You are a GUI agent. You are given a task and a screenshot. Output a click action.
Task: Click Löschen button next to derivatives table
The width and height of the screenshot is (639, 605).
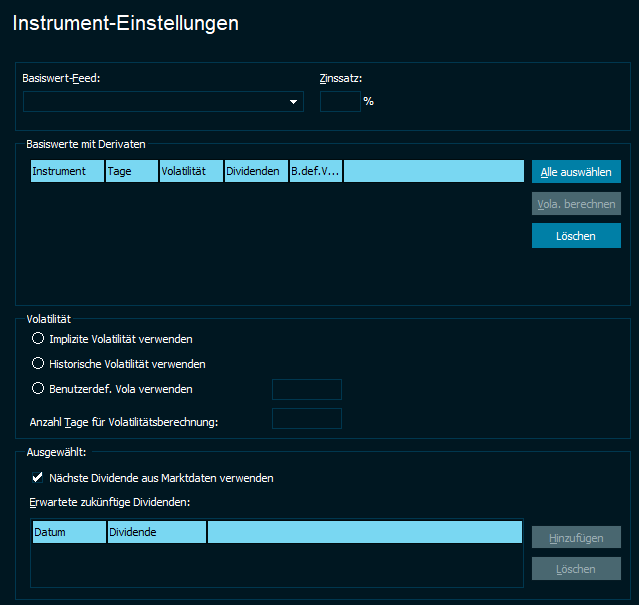[x=576, y=236]
